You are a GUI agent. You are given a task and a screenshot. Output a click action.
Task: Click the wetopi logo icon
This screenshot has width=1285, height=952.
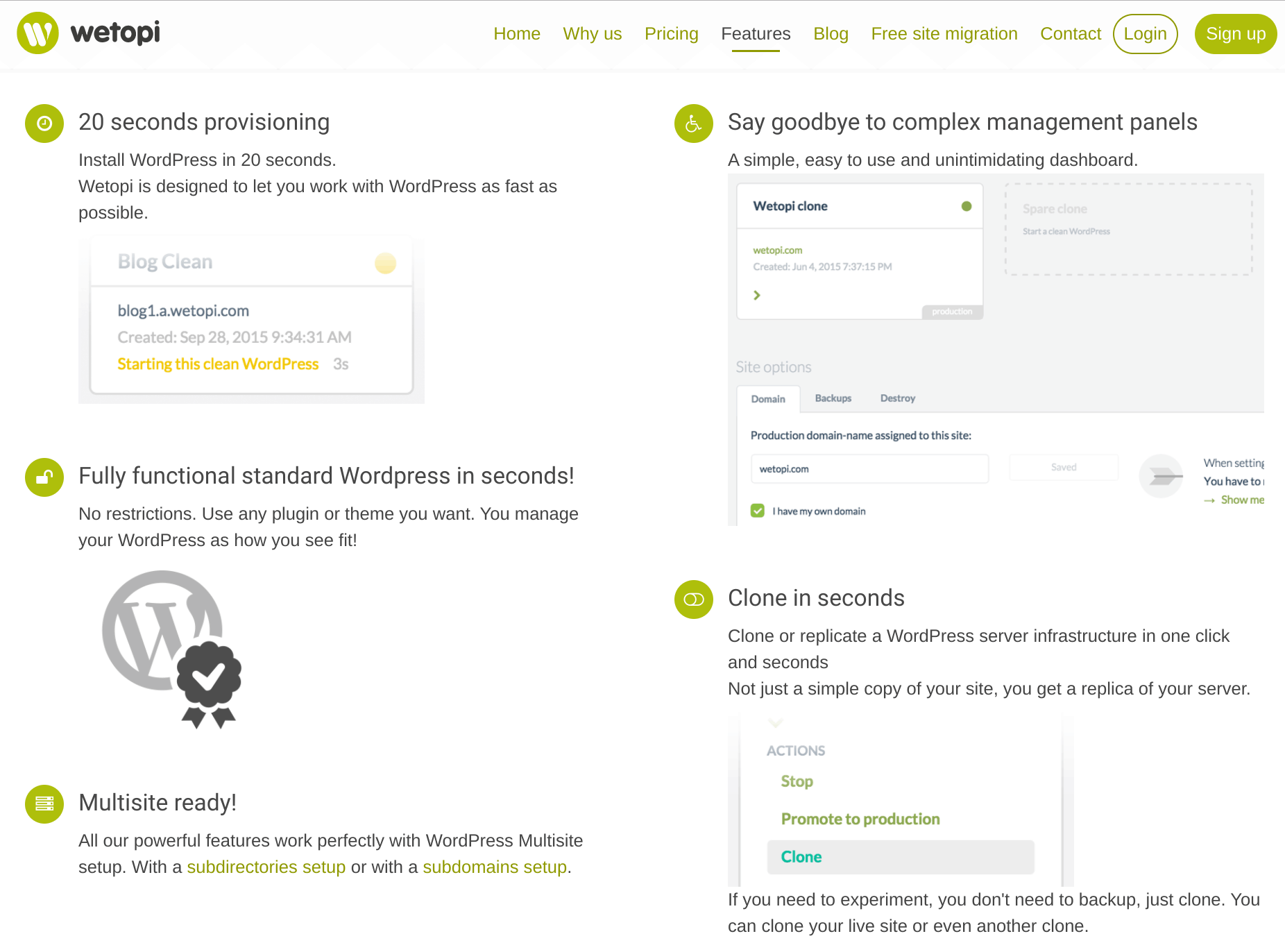(37, 33)
